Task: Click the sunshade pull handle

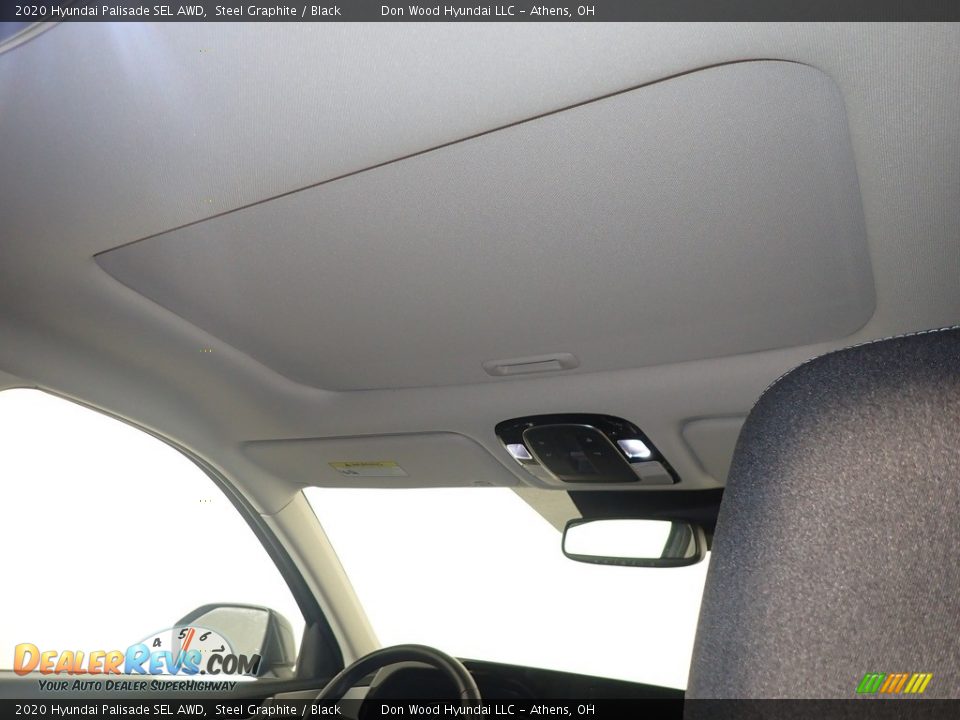Action: point(530,365)
